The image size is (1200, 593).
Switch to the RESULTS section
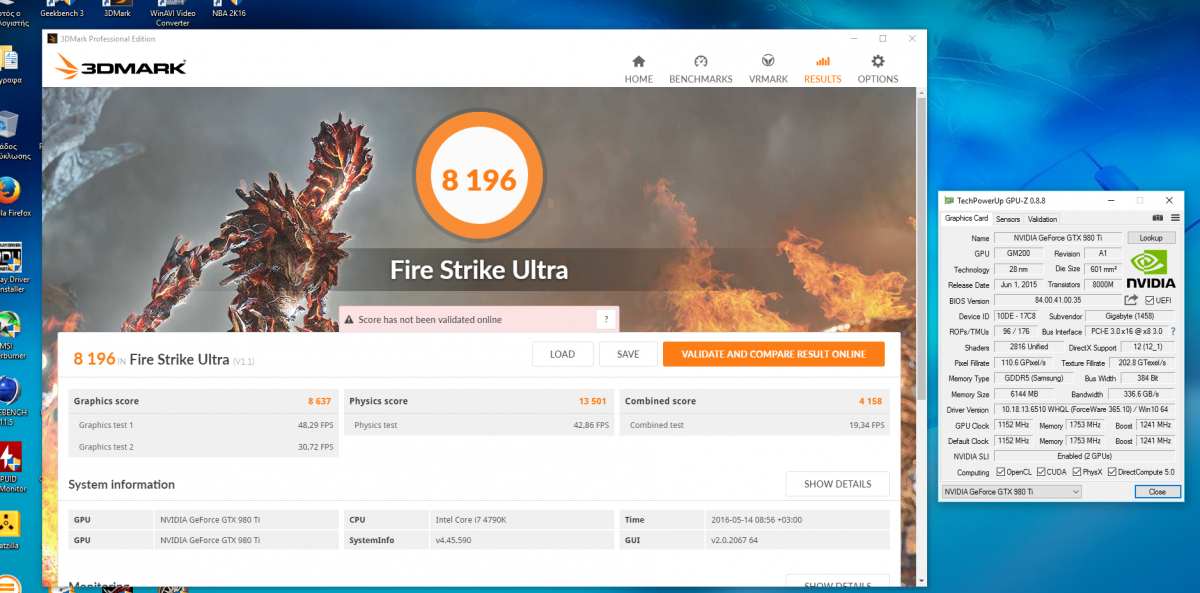(x=822, y=70)
